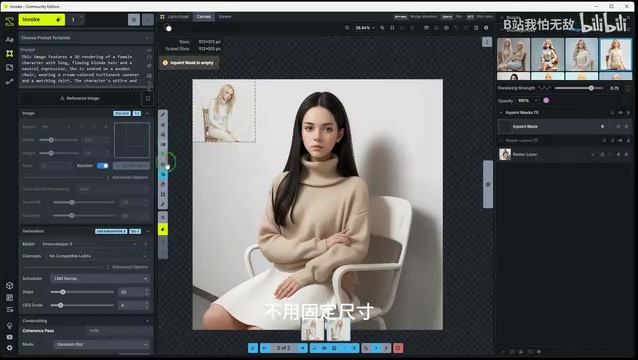This screenshot has height=360, width=638.
Task: Toggle the Random seed switch
Action: tap(103, 166)
